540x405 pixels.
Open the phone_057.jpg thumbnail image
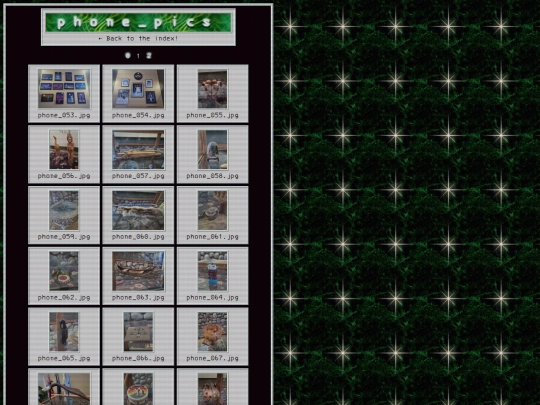138,149
